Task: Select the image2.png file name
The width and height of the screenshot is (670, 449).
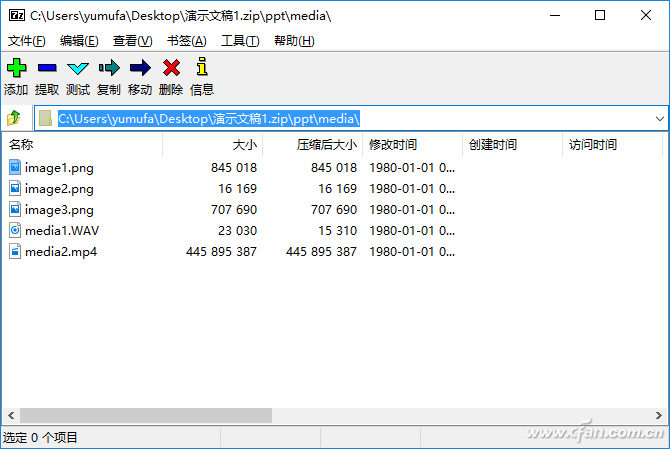Action: coord(59,188)
